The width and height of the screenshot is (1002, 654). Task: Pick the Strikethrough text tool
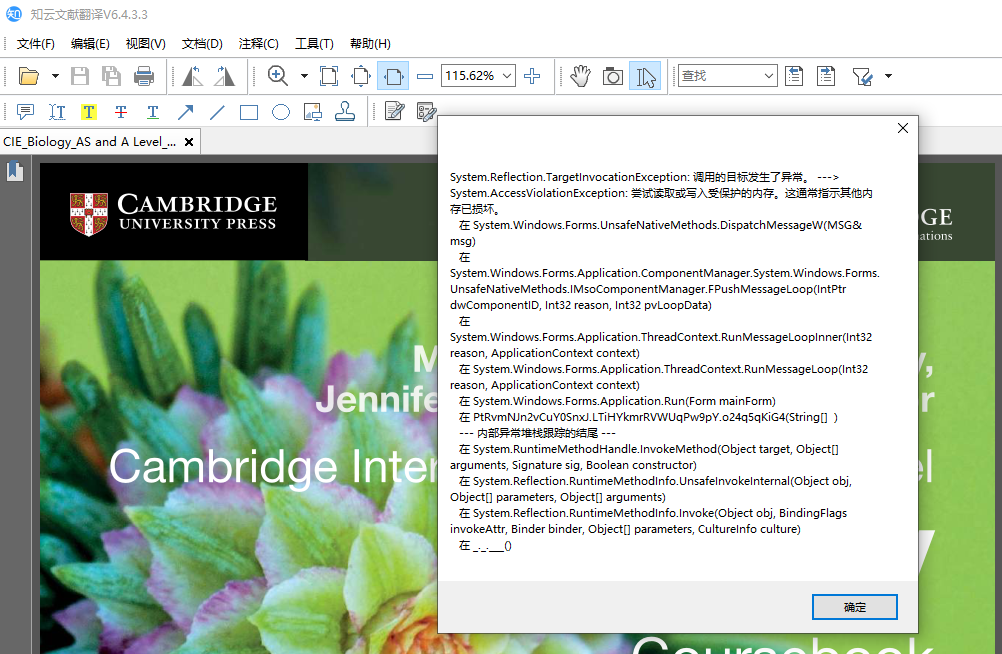121,112
